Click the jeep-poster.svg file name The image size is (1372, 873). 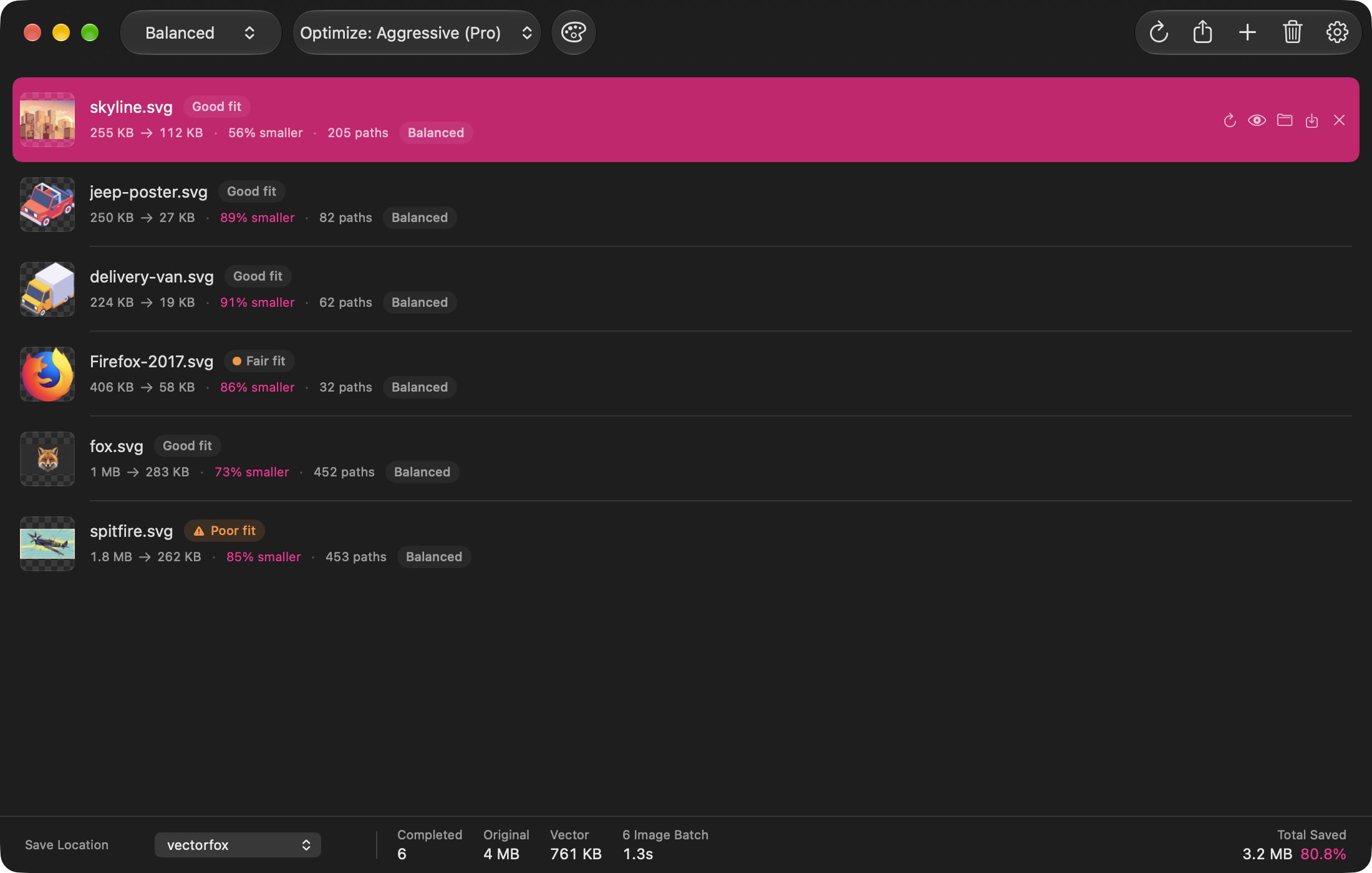coord(148,192)
